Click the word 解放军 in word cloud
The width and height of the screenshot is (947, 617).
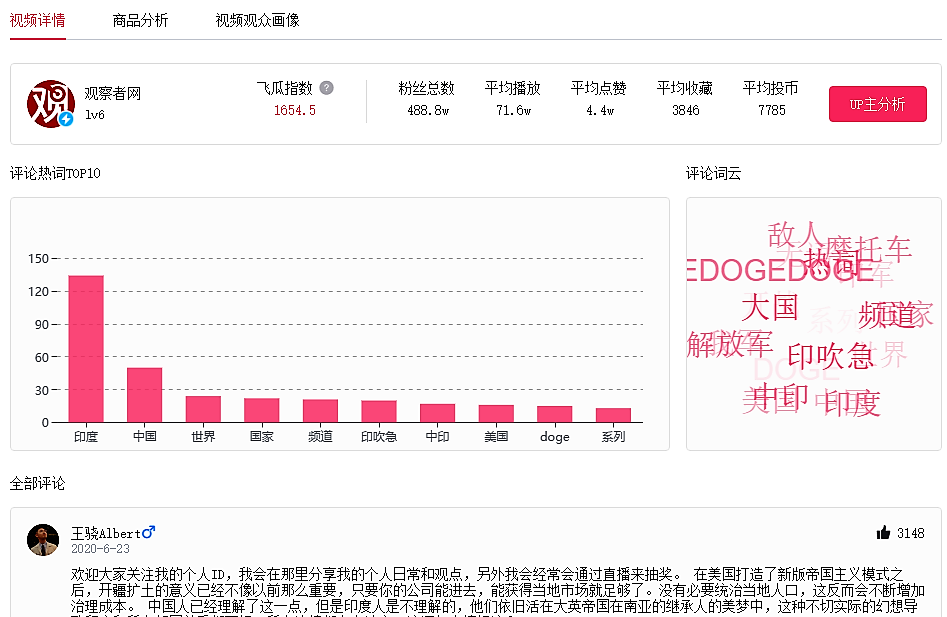[730, 345]
